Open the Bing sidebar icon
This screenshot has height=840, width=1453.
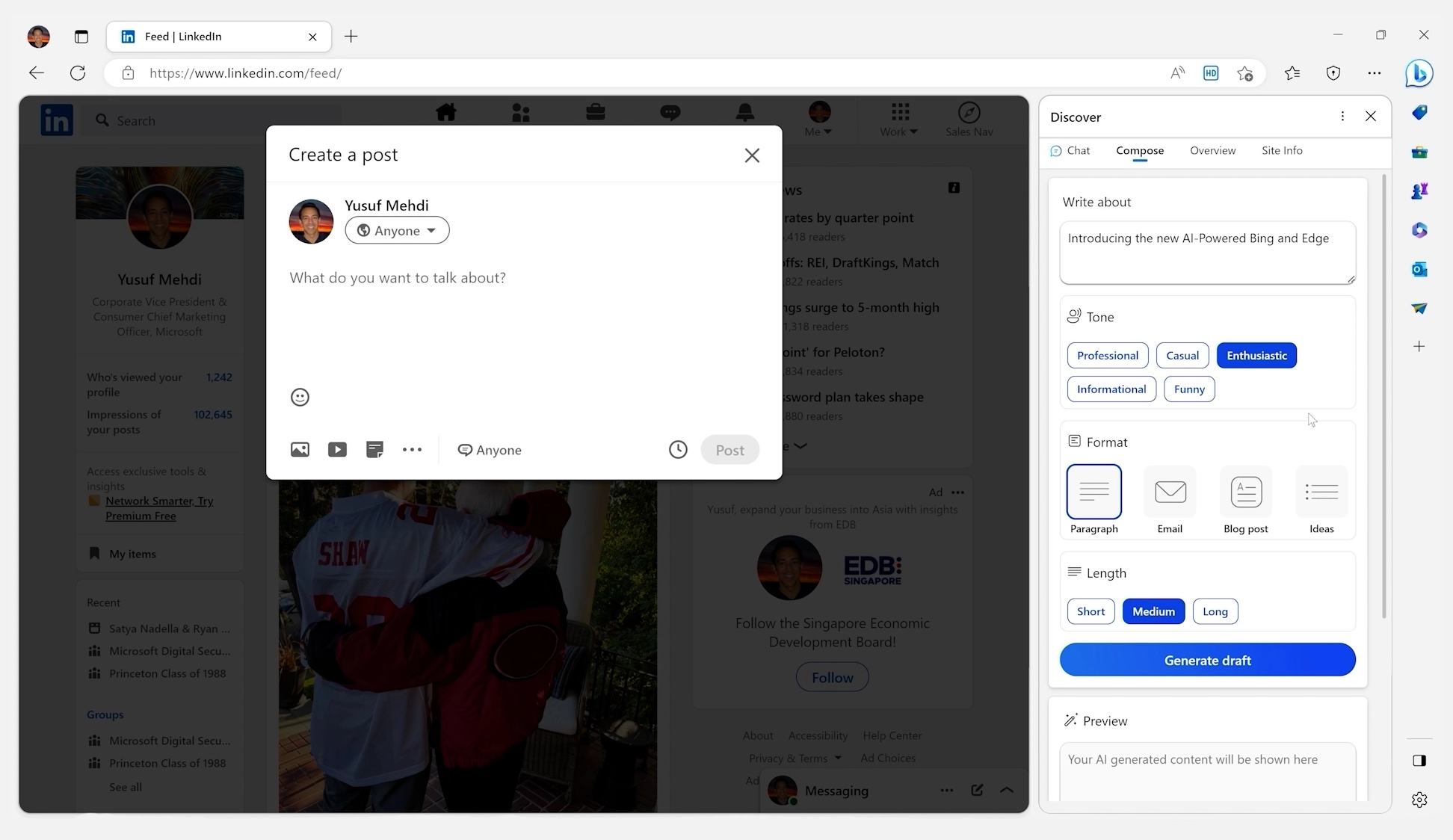[1419, 73]
